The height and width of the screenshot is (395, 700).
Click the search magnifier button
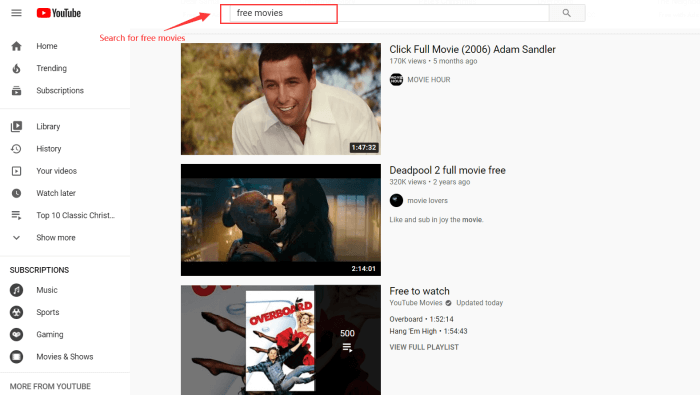tap(567, 13)
